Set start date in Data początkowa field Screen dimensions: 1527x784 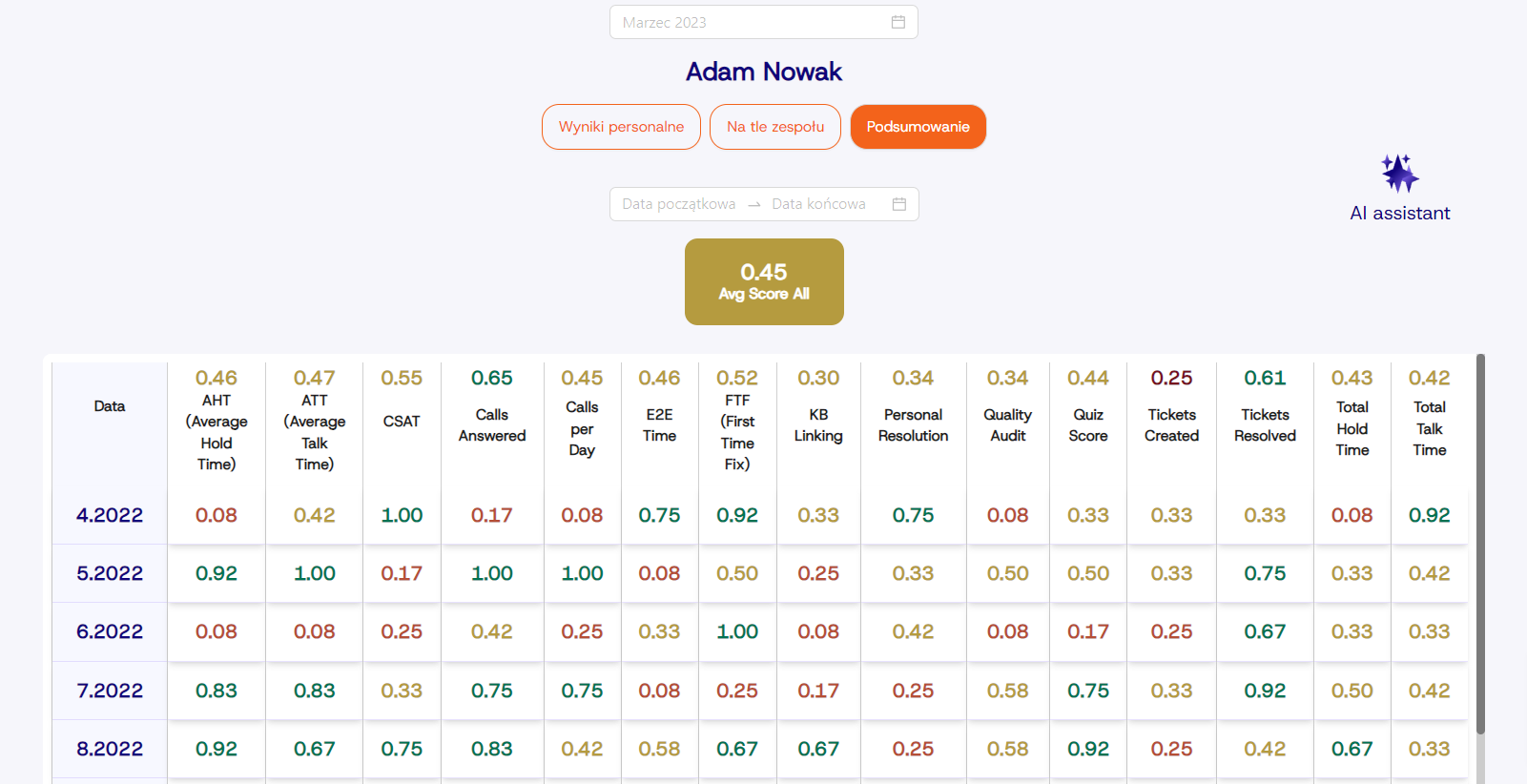[x=678, y=204]
